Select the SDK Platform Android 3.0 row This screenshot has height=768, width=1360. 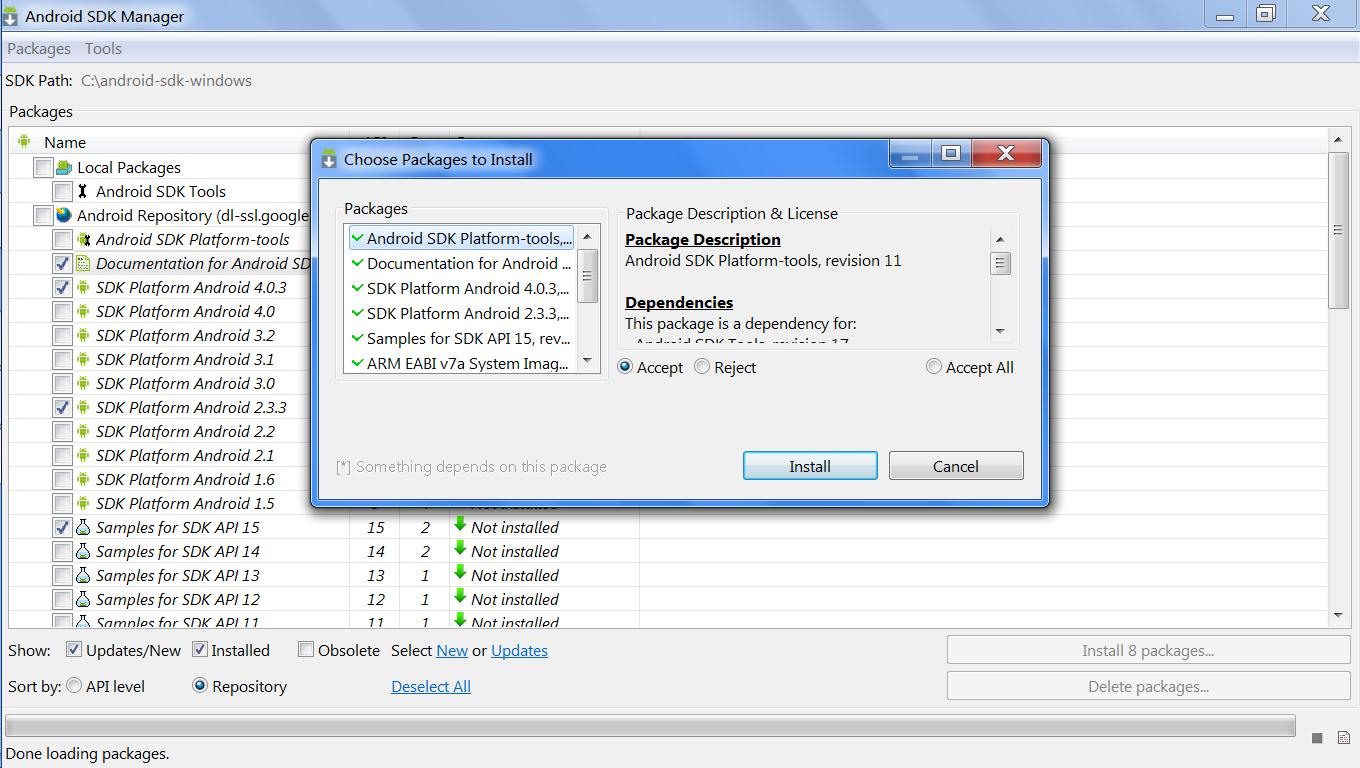coord(185,383)
